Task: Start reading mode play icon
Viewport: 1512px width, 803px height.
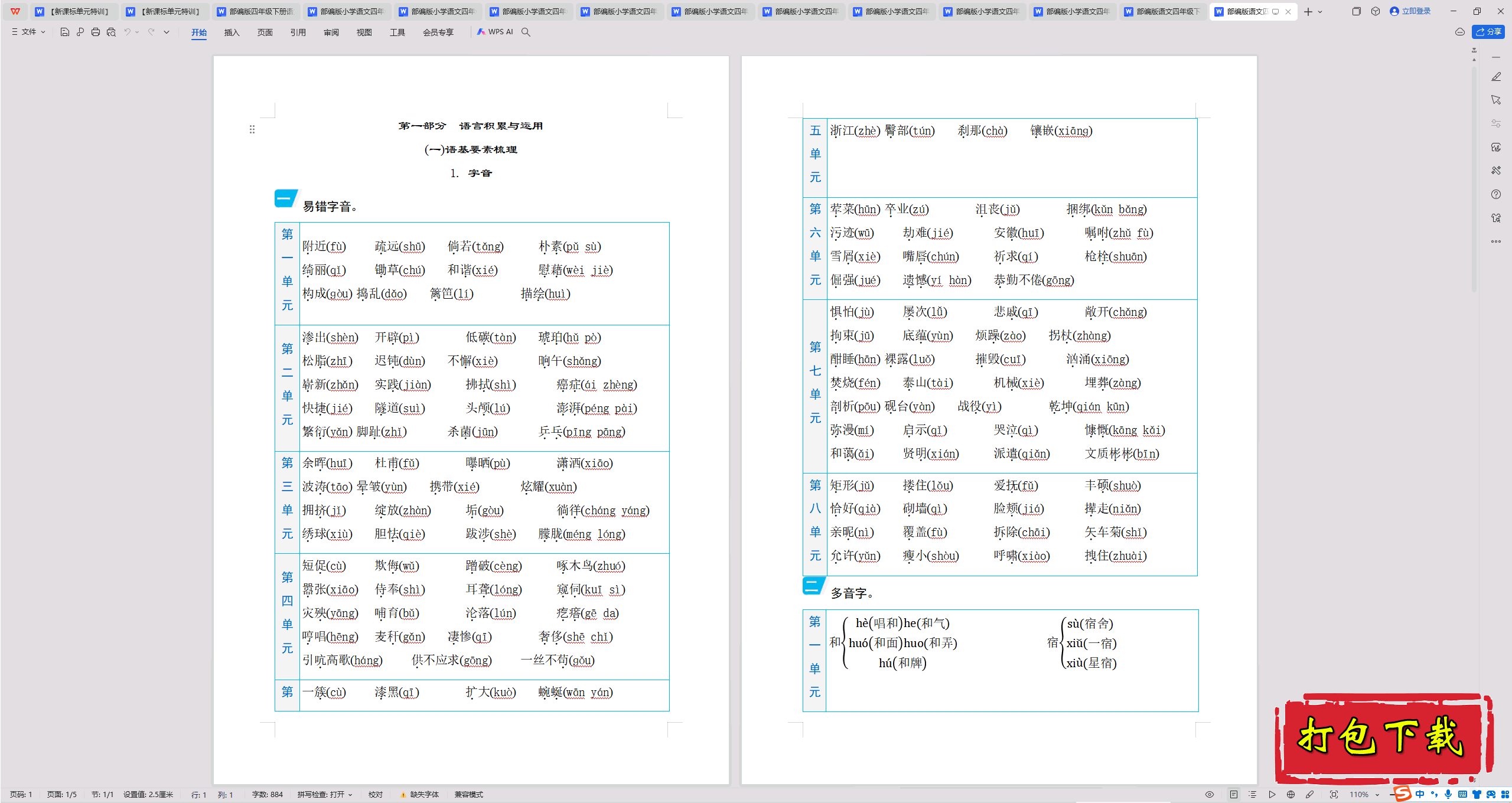Action: [1272, 795]
